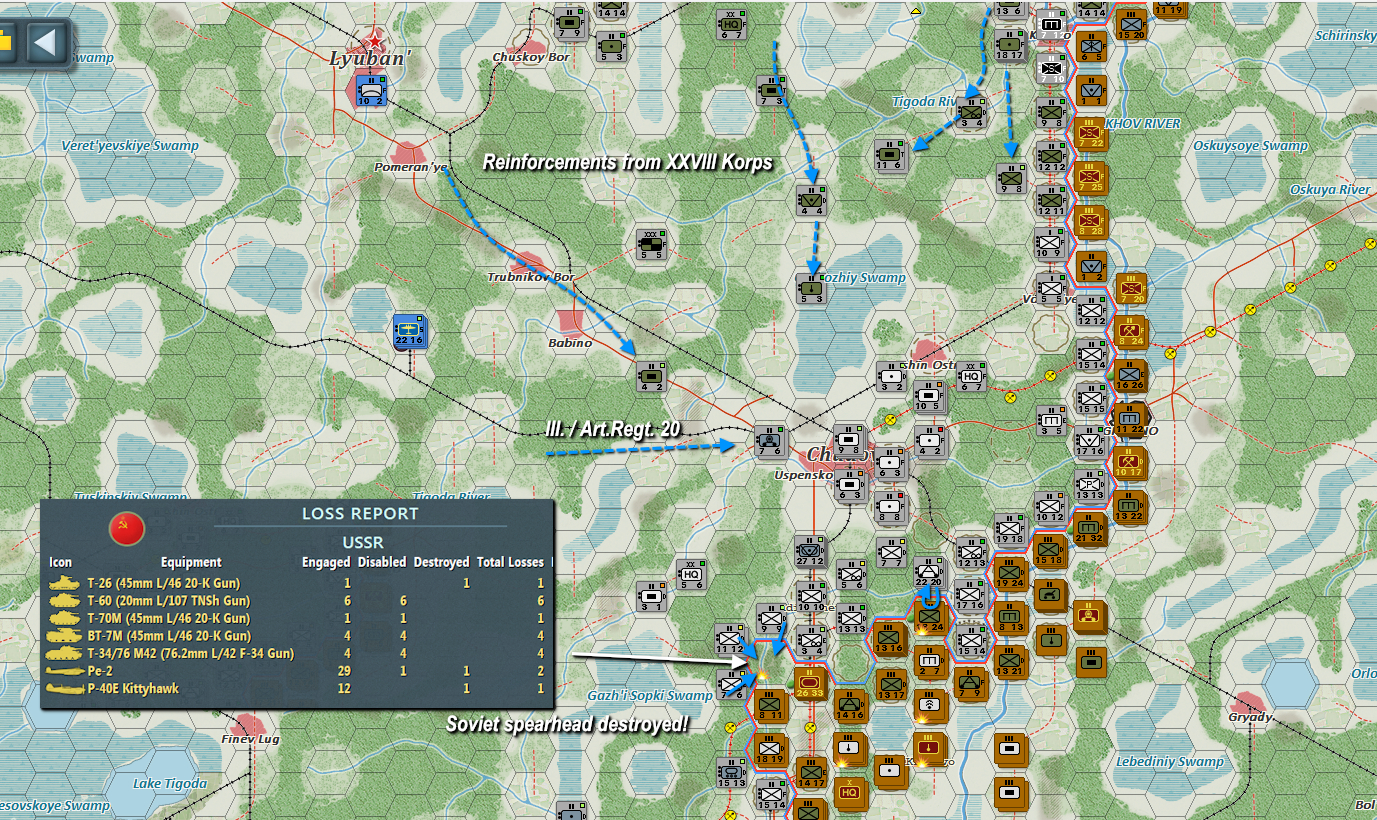Select the Soviet unit 7 20
The height and width of the screenshot is (820, 1377).
(x=1131, y=288)
